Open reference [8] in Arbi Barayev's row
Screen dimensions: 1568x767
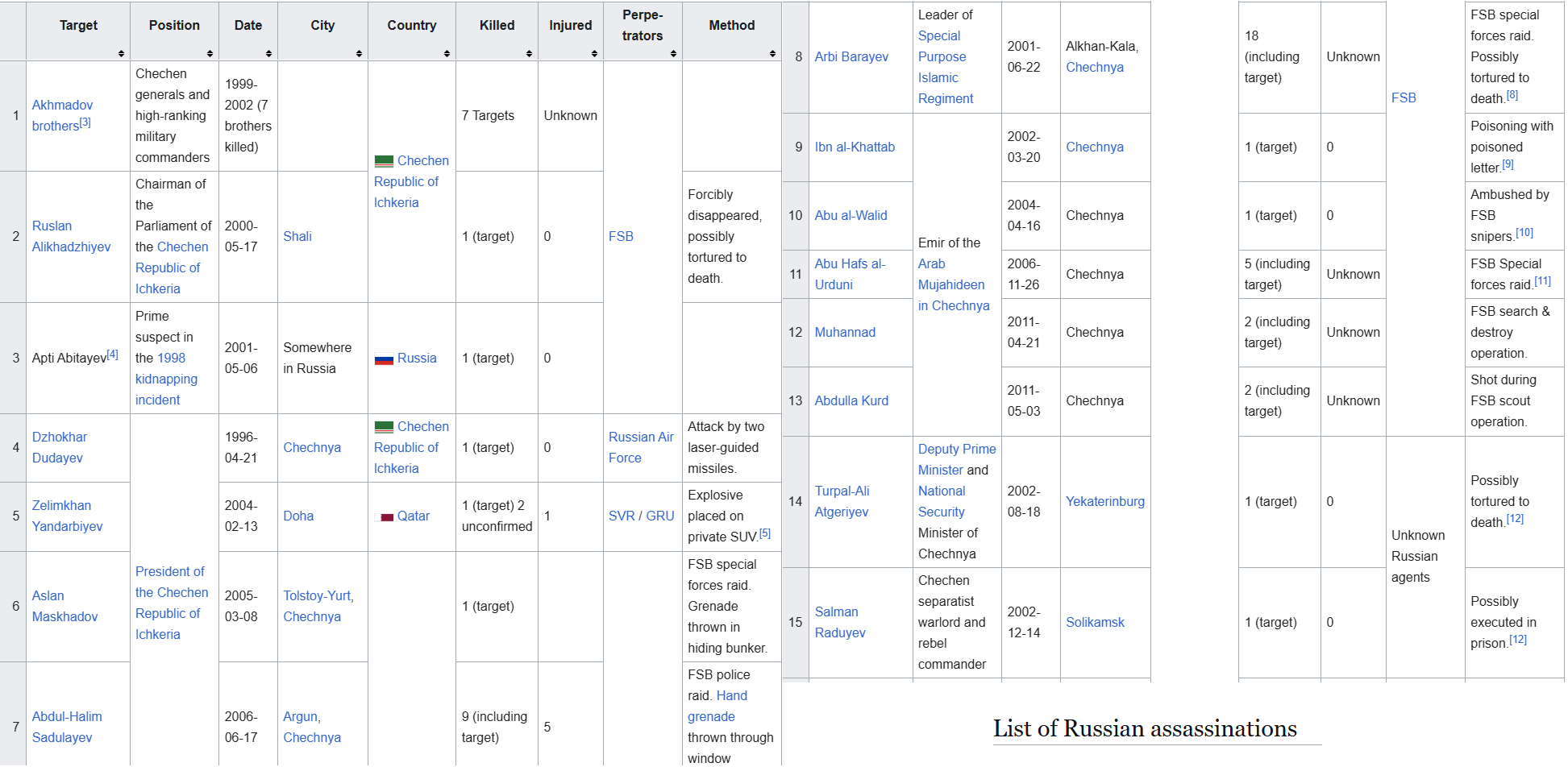click(1512, 95)
